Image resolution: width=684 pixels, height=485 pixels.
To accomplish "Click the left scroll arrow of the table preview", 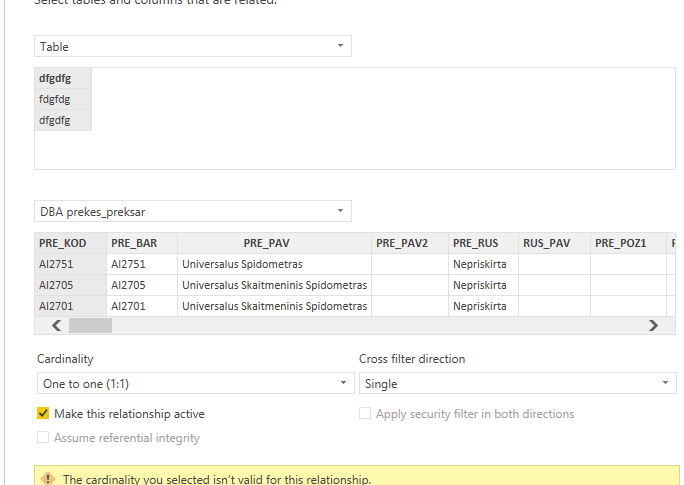I will coord(56,325).
